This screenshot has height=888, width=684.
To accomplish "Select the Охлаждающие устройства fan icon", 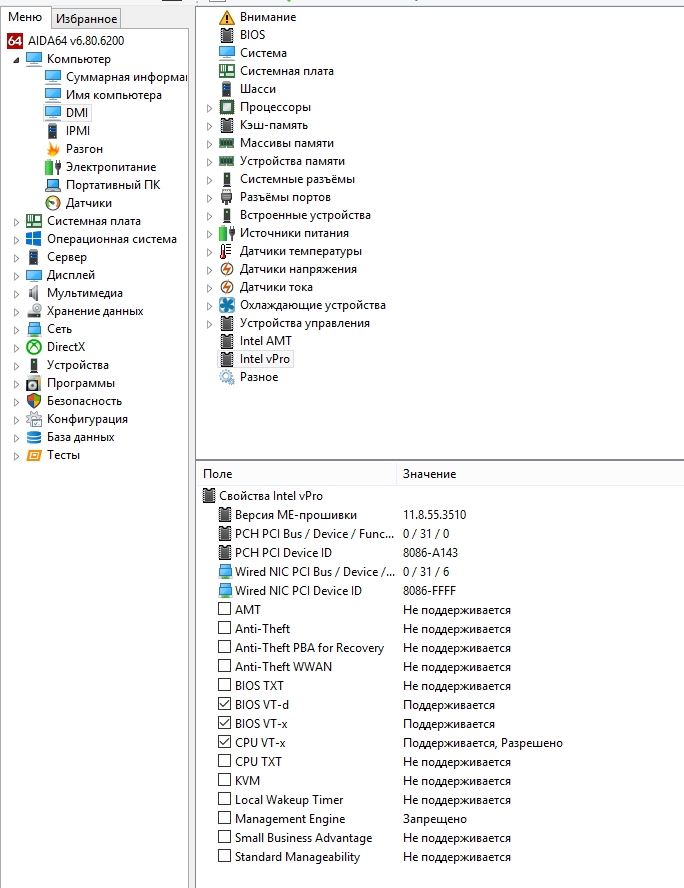I will [x=226, y=305].
